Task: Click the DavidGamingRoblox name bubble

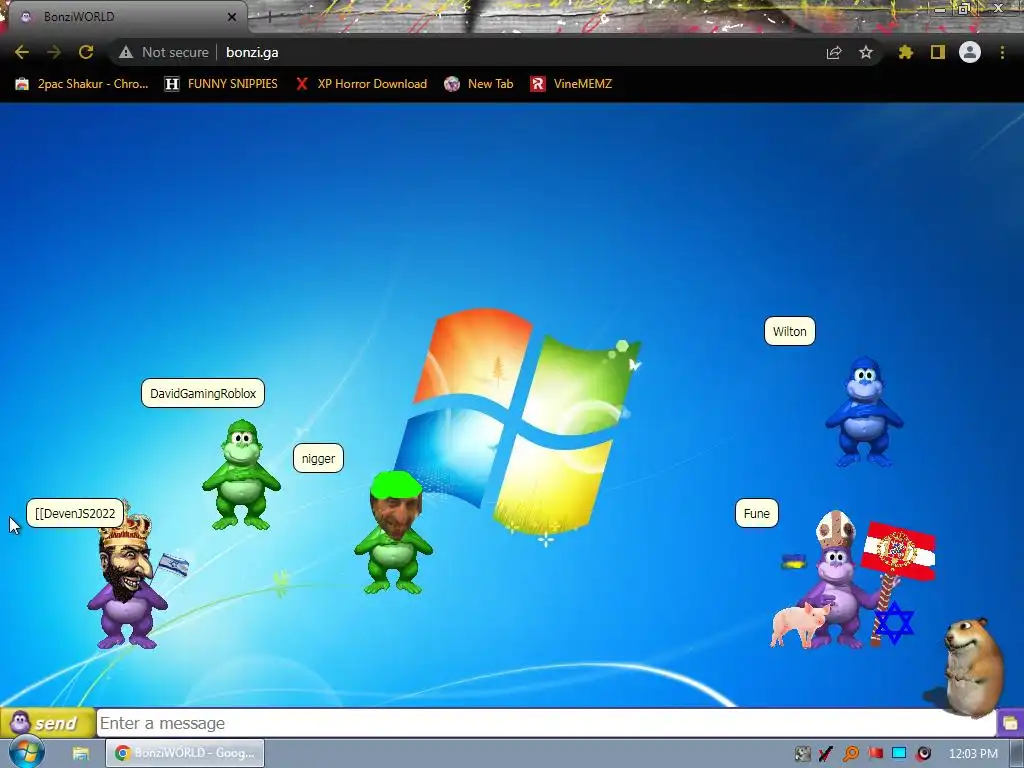Action: click(x=203, y=393)
